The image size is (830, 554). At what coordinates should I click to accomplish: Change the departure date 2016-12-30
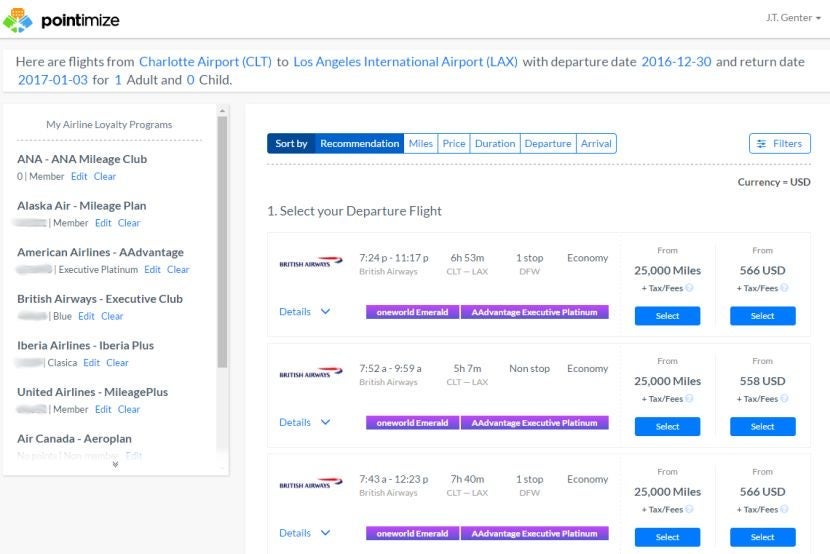(x=676, y=62)
